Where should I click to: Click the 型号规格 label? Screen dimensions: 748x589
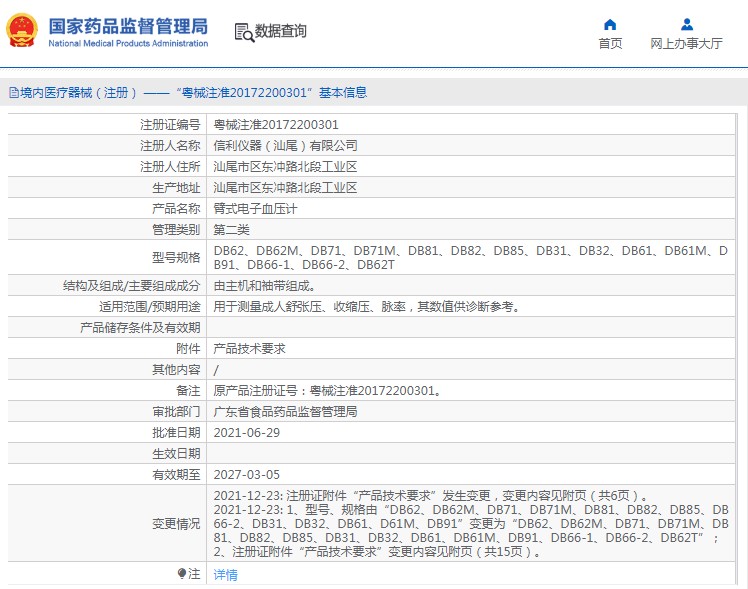[x=176, y=258]
